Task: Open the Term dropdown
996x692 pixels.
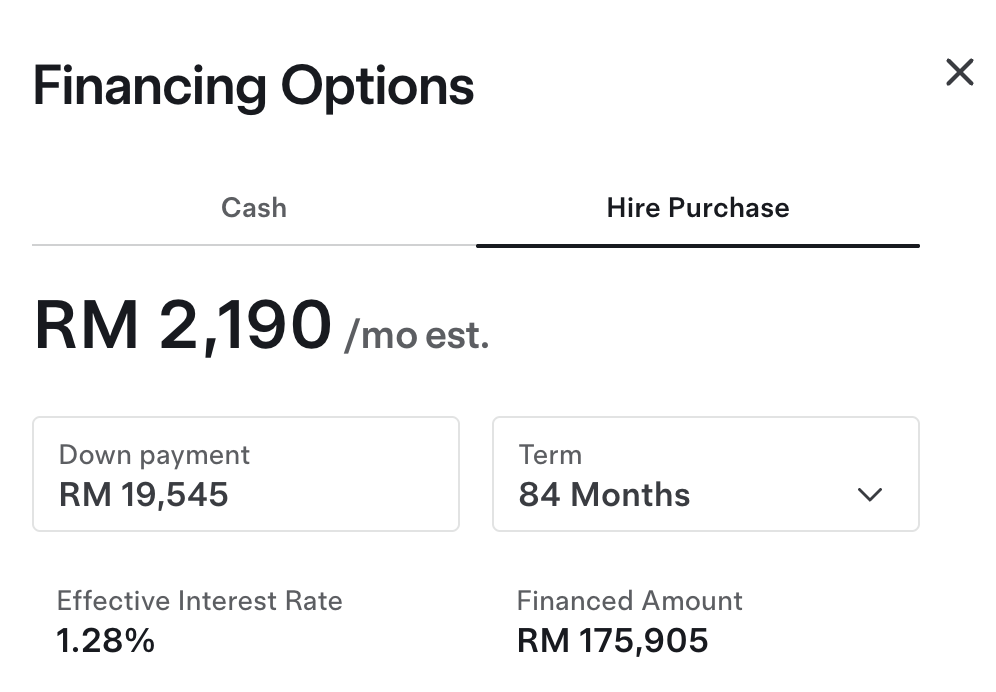Action: (706, 474)
